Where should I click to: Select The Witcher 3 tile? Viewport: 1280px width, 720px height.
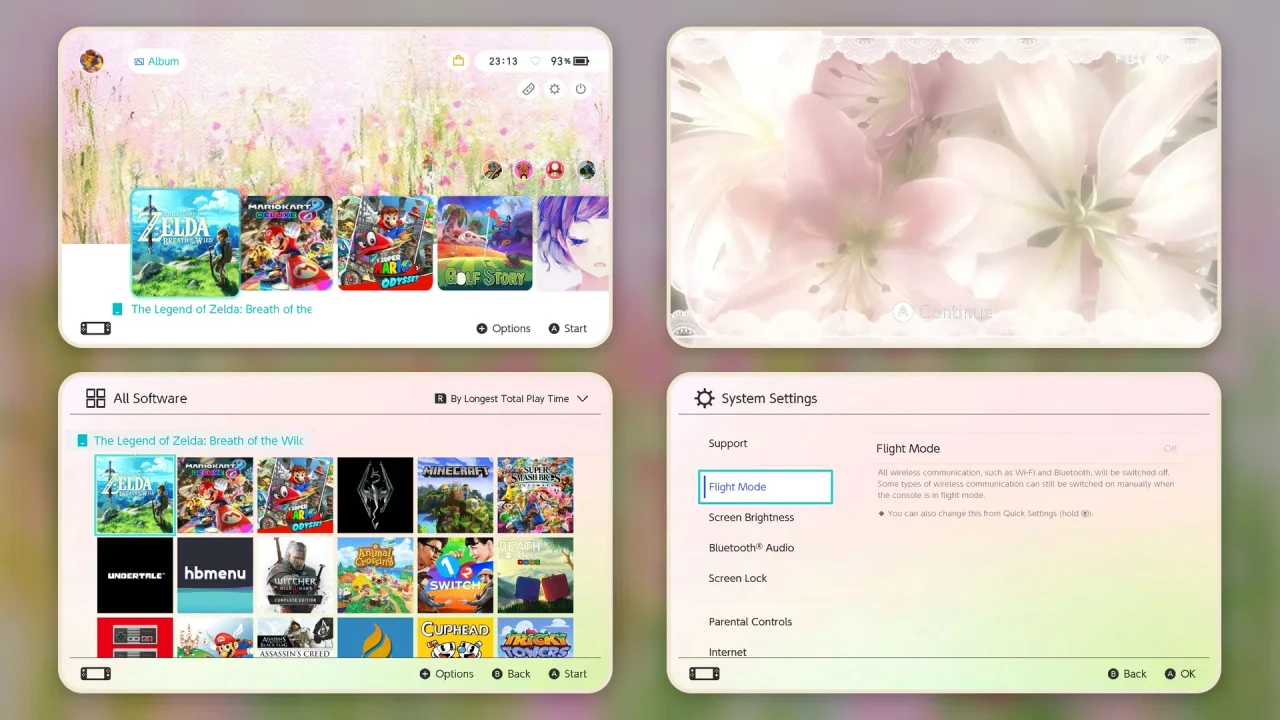point(295,575)
